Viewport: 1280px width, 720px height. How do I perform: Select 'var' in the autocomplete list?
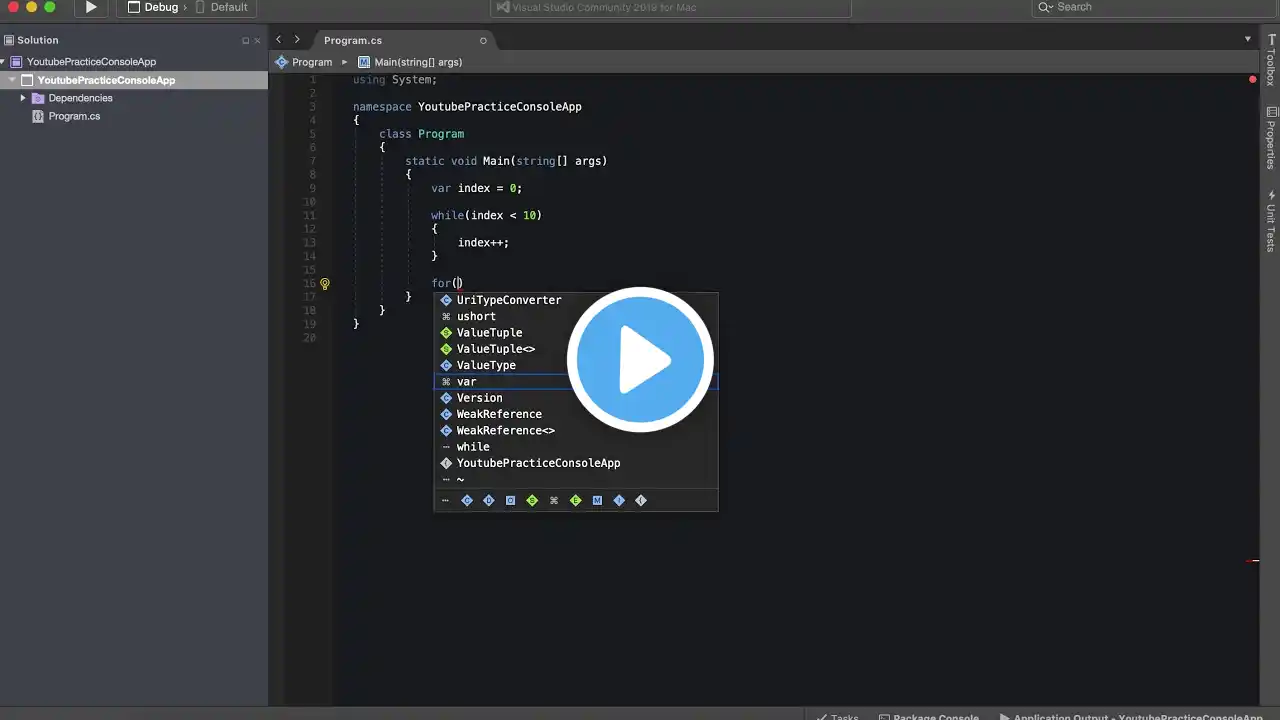pos(467,382)
